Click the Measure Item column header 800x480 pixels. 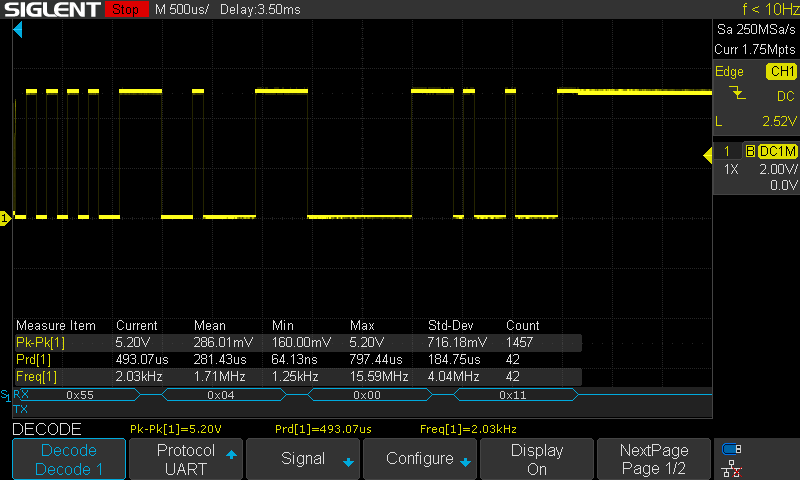(x=56, y=325)
